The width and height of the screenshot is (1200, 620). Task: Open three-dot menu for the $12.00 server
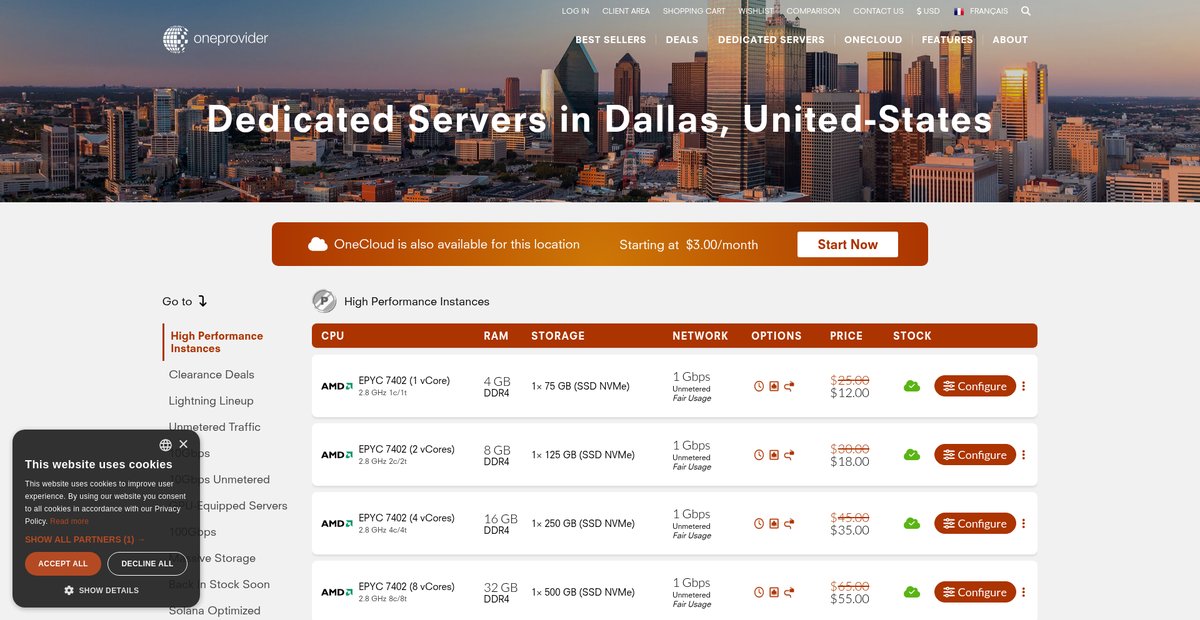(1023, 386)
